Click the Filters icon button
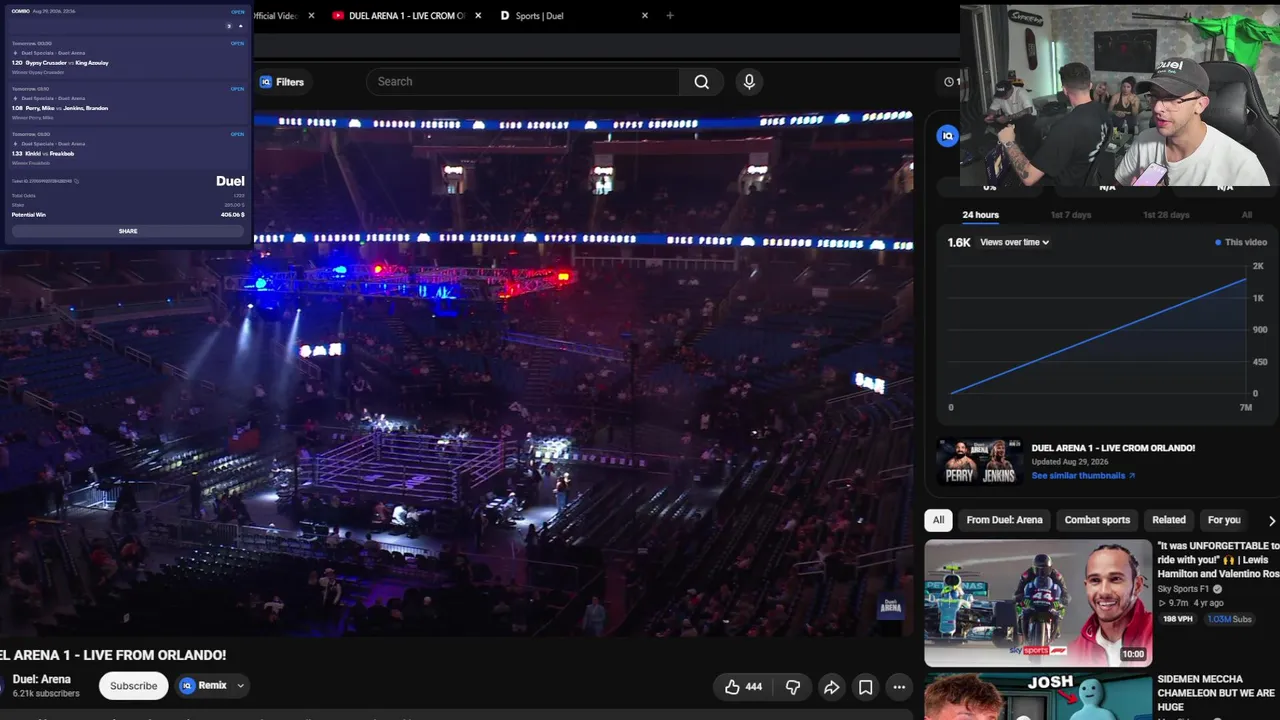This screenshot has width=1280, height=720. 282,82
